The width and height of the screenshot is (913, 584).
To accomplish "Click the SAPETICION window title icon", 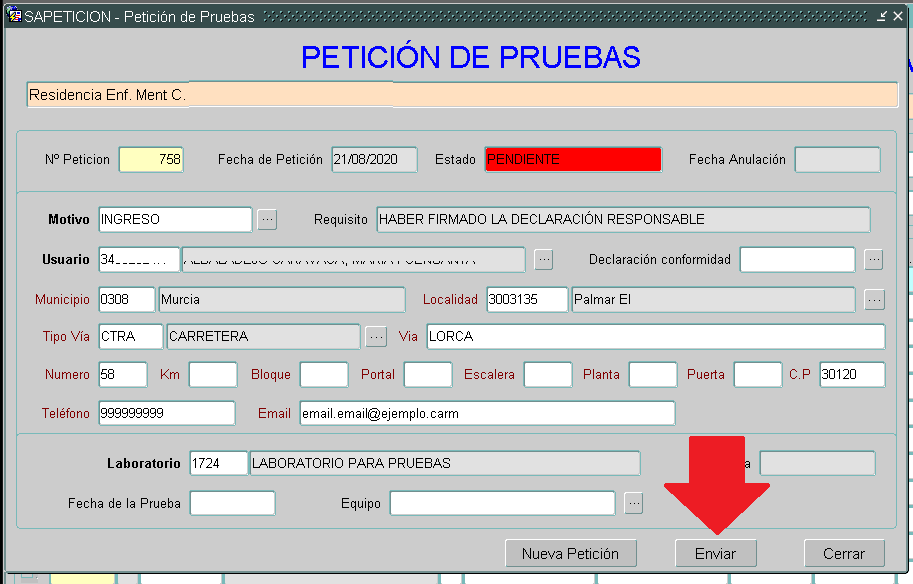I will coord(14,16).
